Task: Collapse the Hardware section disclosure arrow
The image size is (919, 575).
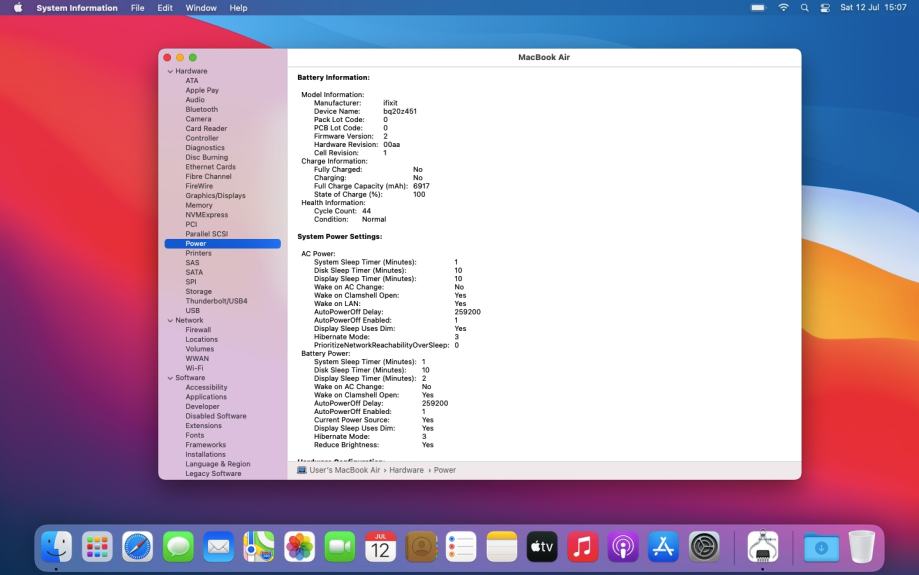Action: click(x=170, y=71)
